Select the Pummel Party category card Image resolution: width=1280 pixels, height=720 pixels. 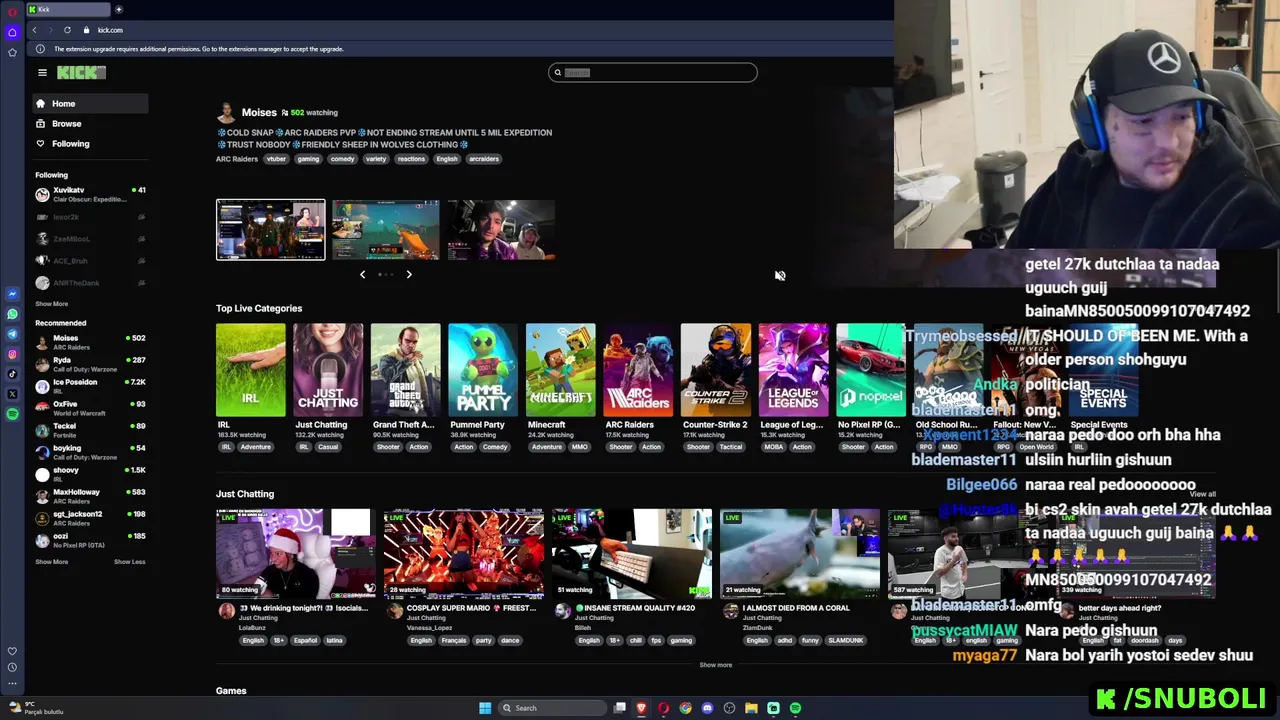coord(483,370)
